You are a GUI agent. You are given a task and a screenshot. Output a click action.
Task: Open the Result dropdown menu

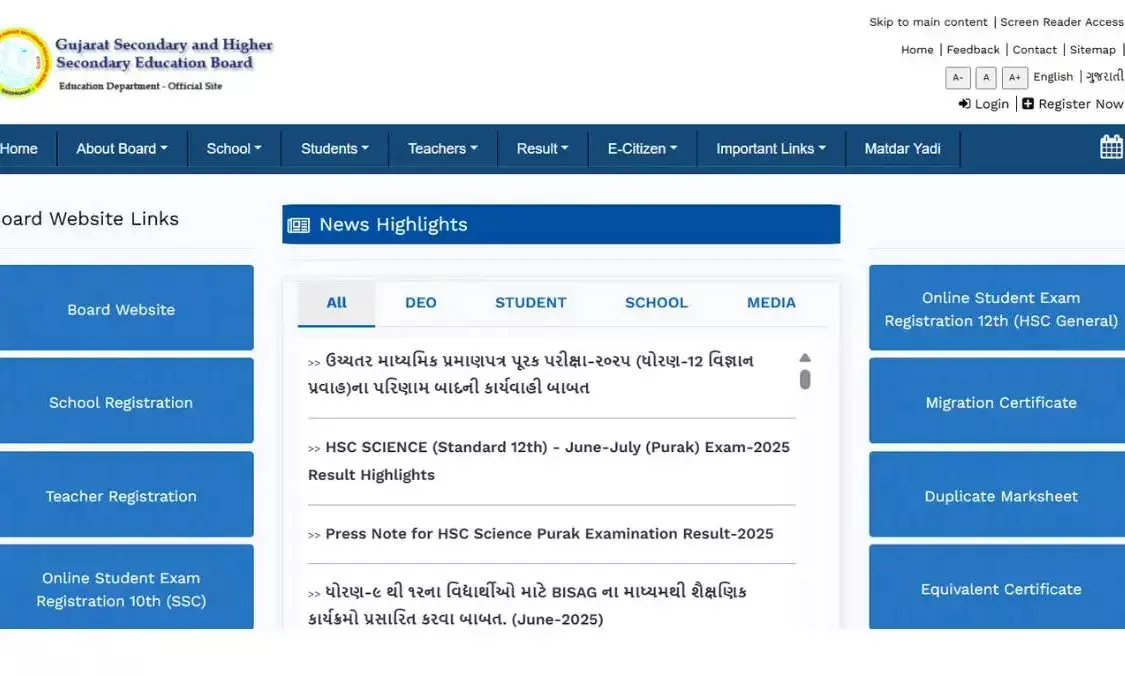click(x=542, y=147)
